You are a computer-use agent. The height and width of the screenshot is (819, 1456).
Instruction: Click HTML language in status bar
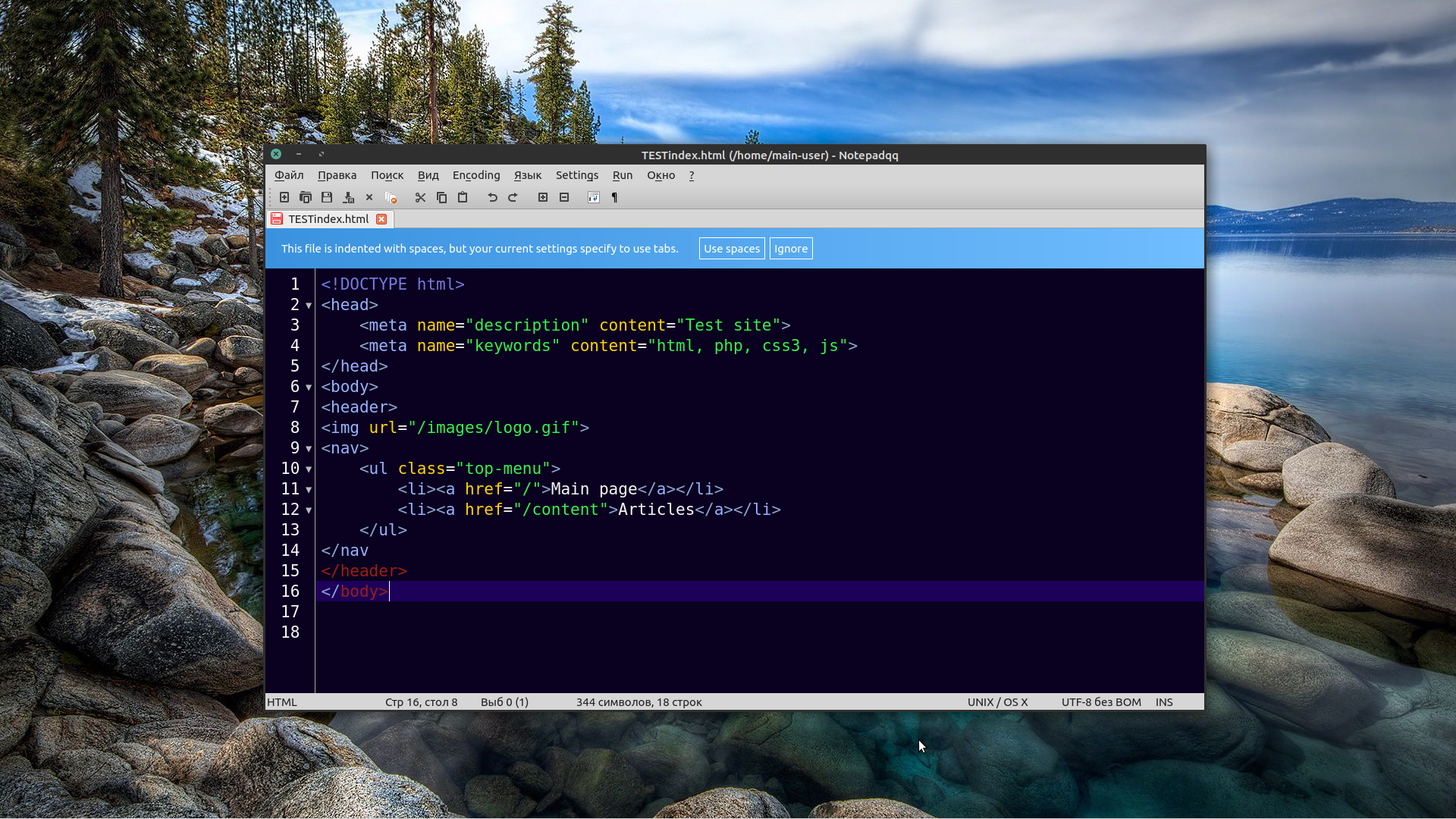tap(282, 702)
